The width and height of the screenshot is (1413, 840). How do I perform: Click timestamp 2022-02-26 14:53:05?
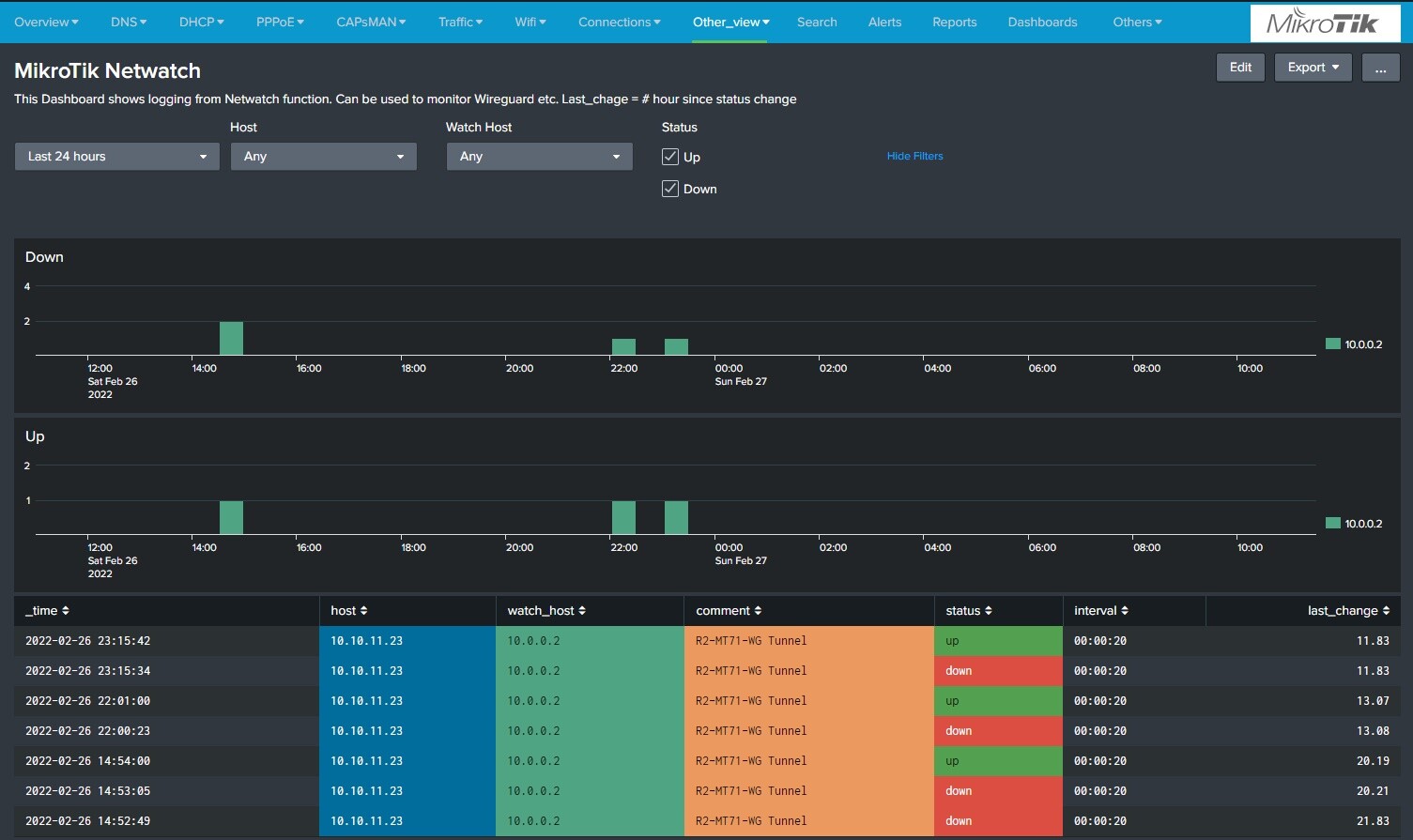87,791
